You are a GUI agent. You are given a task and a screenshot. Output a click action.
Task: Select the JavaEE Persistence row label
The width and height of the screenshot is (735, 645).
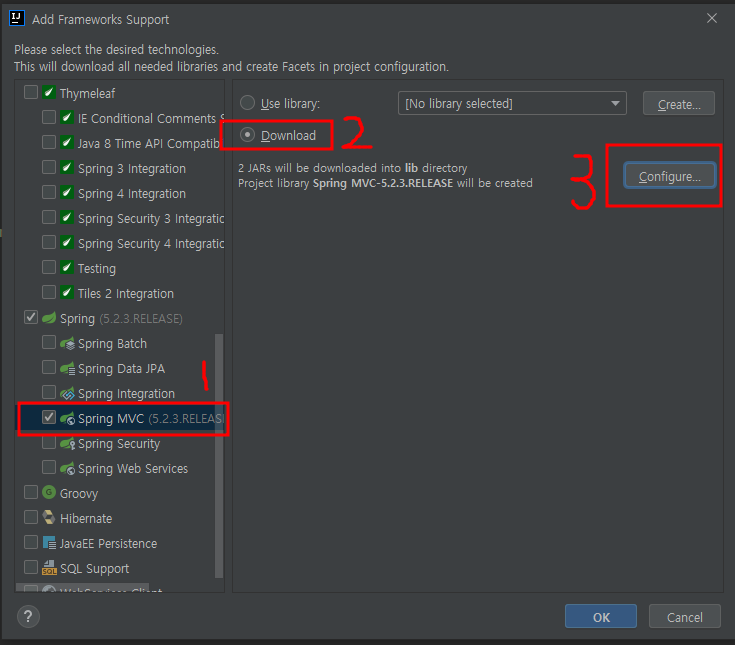108,544
